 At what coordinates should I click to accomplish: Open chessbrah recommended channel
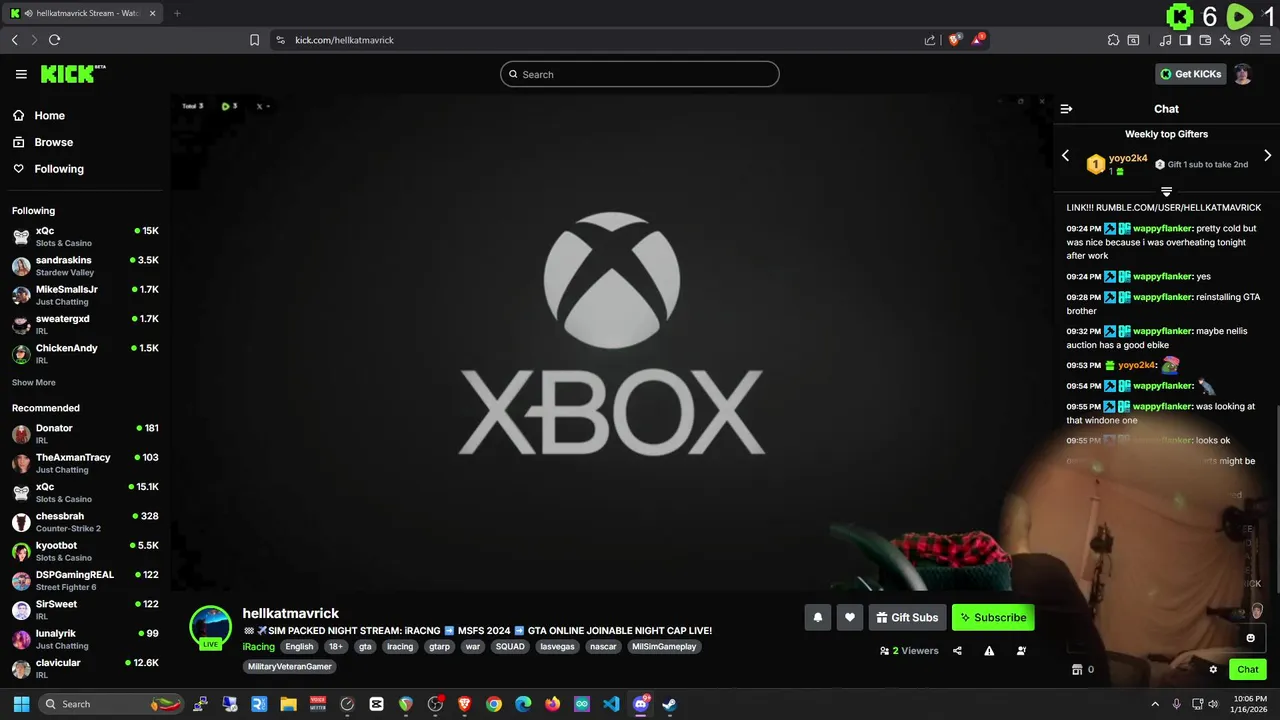tap(85, 521)
